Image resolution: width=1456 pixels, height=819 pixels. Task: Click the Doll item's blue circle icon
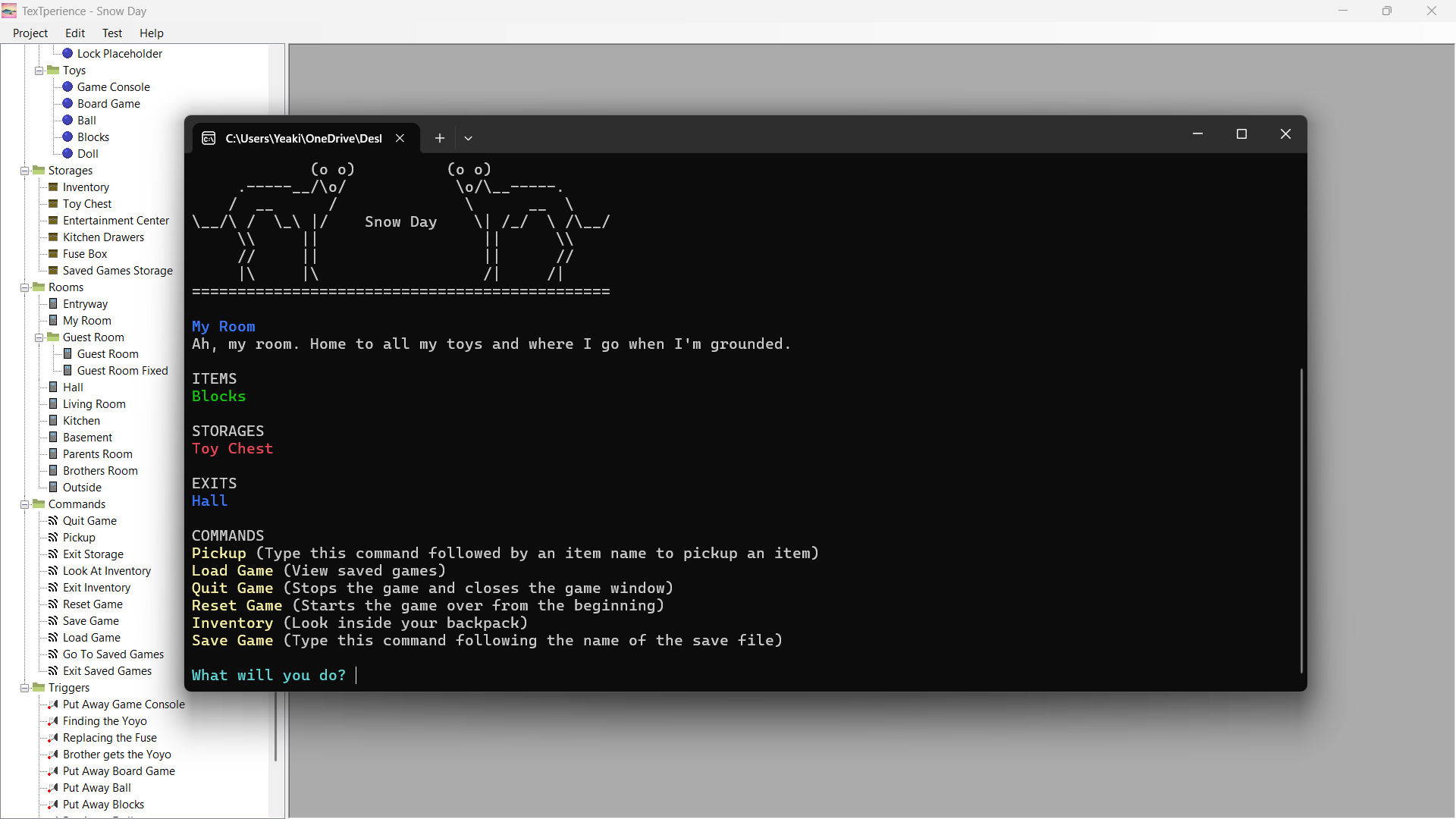67,153
